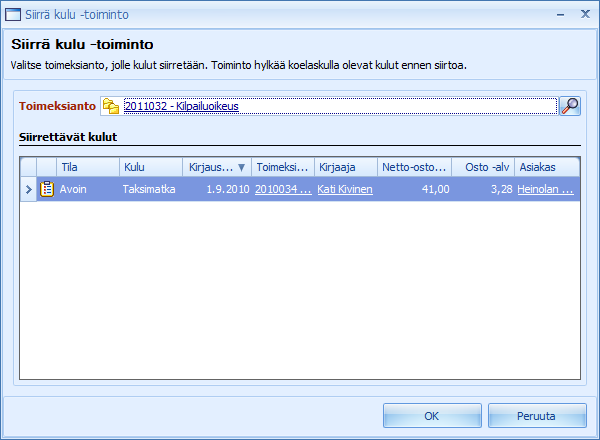Viewport: 600px width, 440px height.
Task: Minimize the Siirrä kulu -toiminto window
Action: pos(561,15)
